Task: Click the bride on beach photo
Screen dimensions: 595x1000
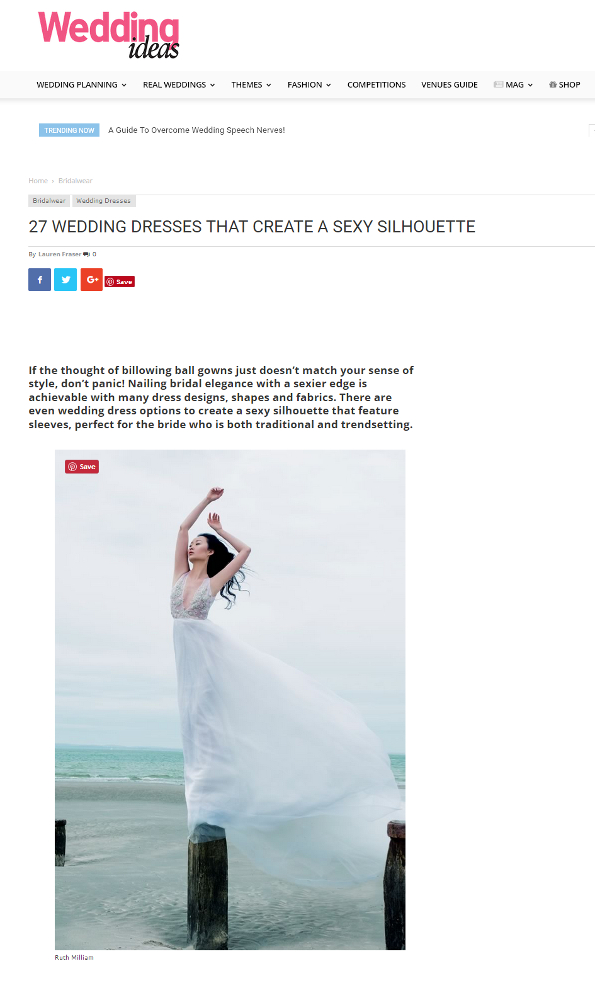Action: [230, 700]
